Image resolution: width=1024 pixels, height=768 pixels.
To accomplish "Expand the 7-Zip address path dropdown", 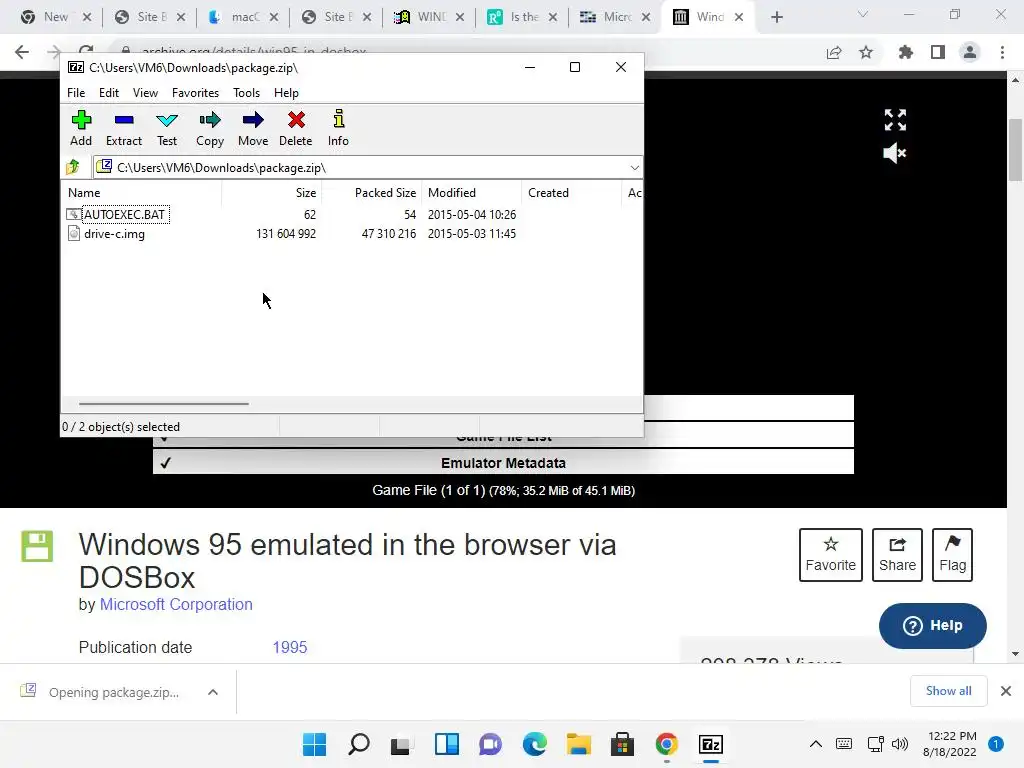I will (634, 168).
